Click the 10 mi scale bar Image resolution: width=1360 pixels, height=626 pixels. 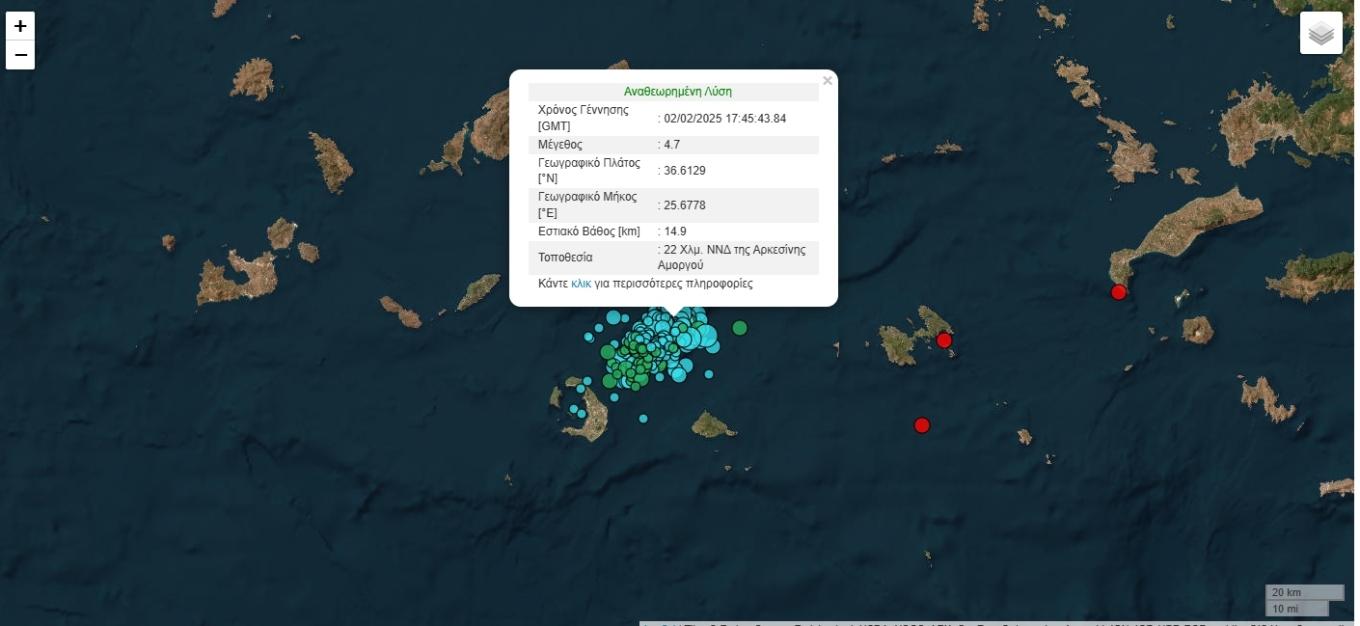click(1297, 608)
